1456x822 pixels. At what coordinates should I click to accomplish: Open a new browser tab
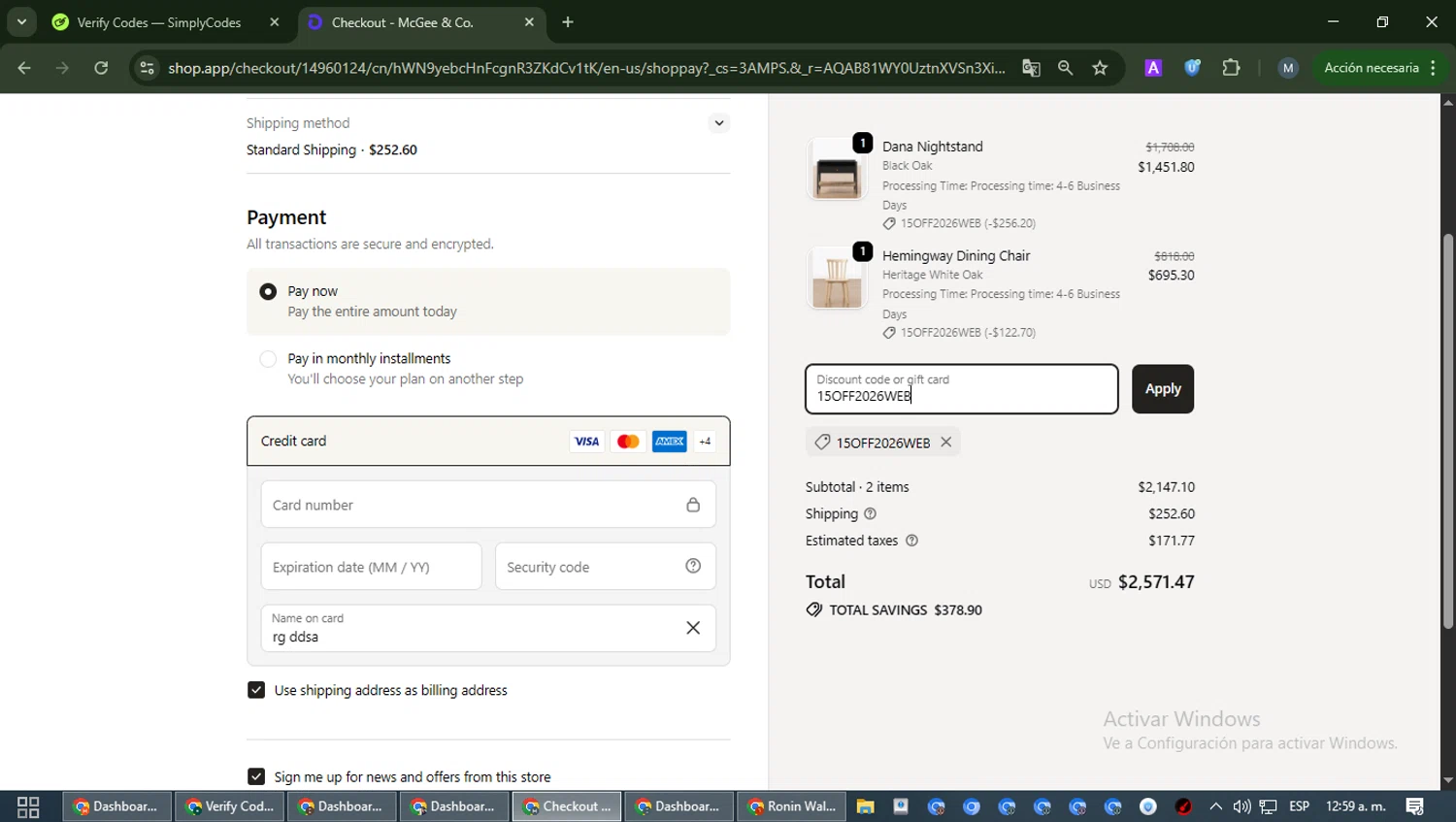click(x=568, y=22)
